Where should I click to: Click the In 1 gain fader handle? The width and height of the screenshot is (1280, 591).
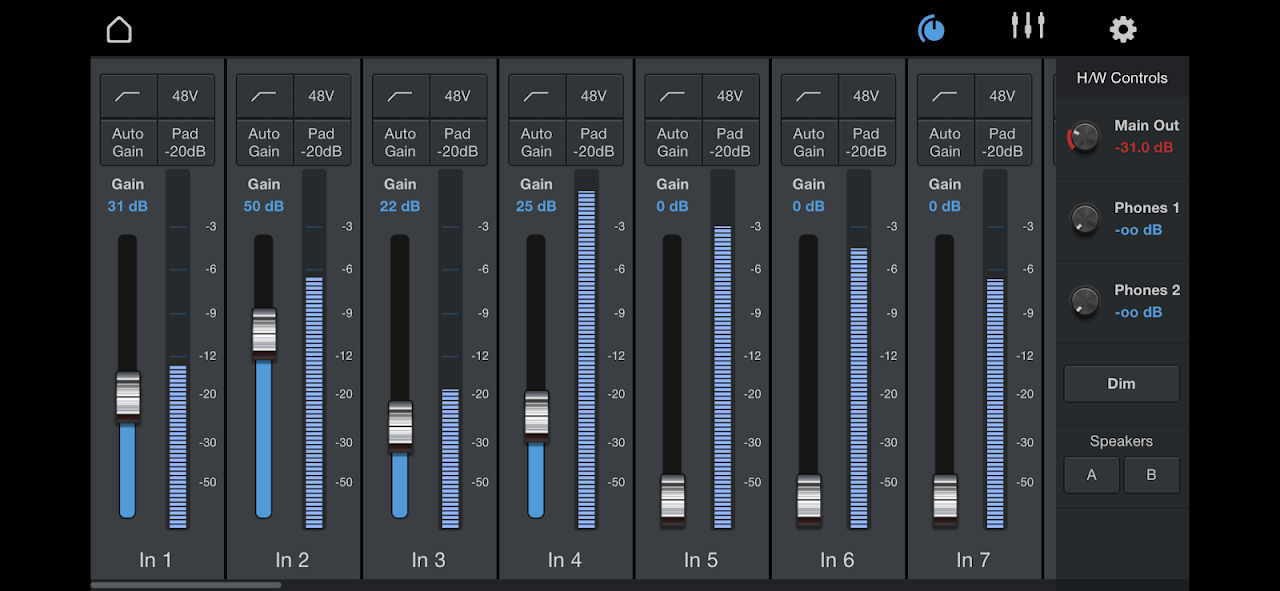[128, 396]
